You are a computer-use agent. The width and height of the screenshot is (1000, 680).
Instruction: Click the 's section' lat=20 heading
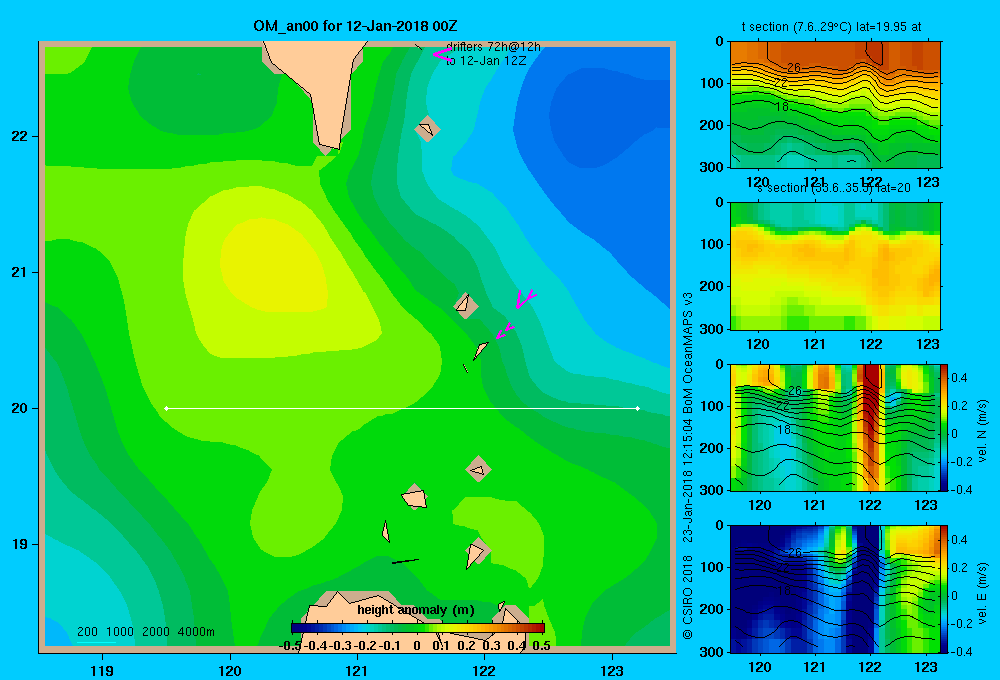[834, 188]
